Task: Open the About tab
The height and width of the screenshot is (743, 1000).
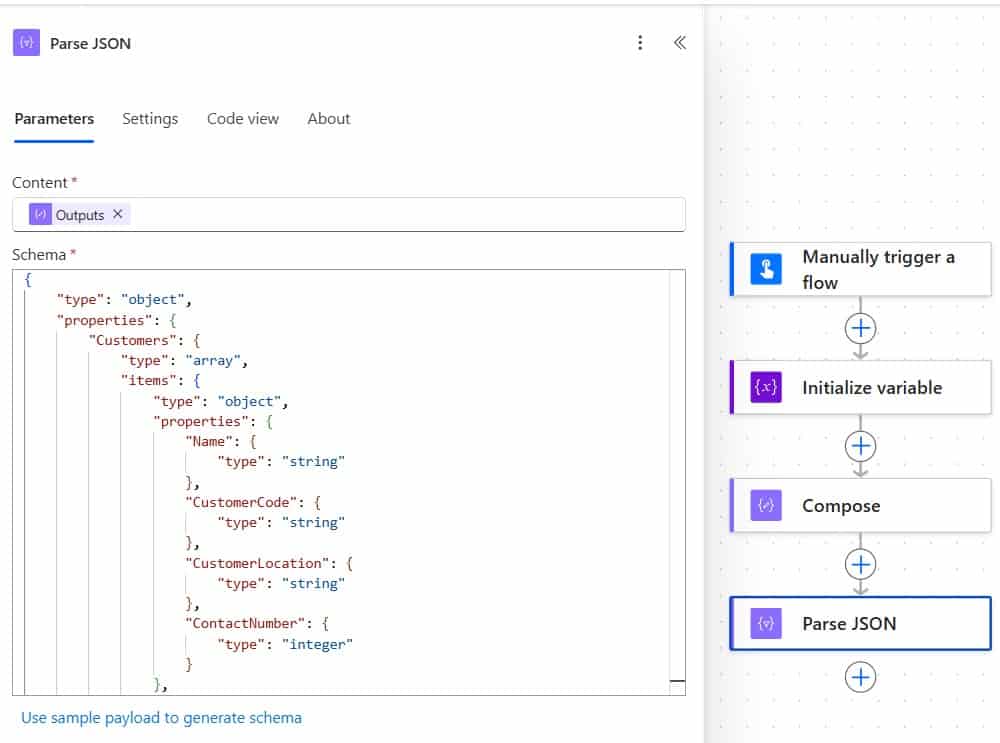Action: click(328, 119)
